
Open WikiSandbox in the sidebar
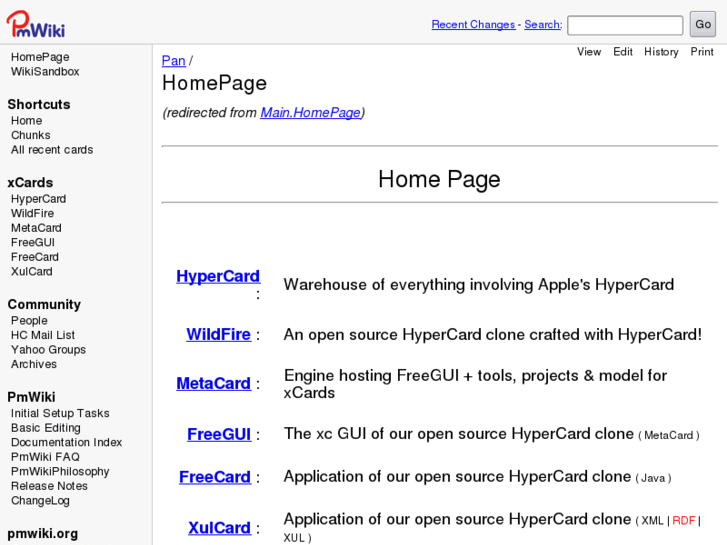click(45, 71)
